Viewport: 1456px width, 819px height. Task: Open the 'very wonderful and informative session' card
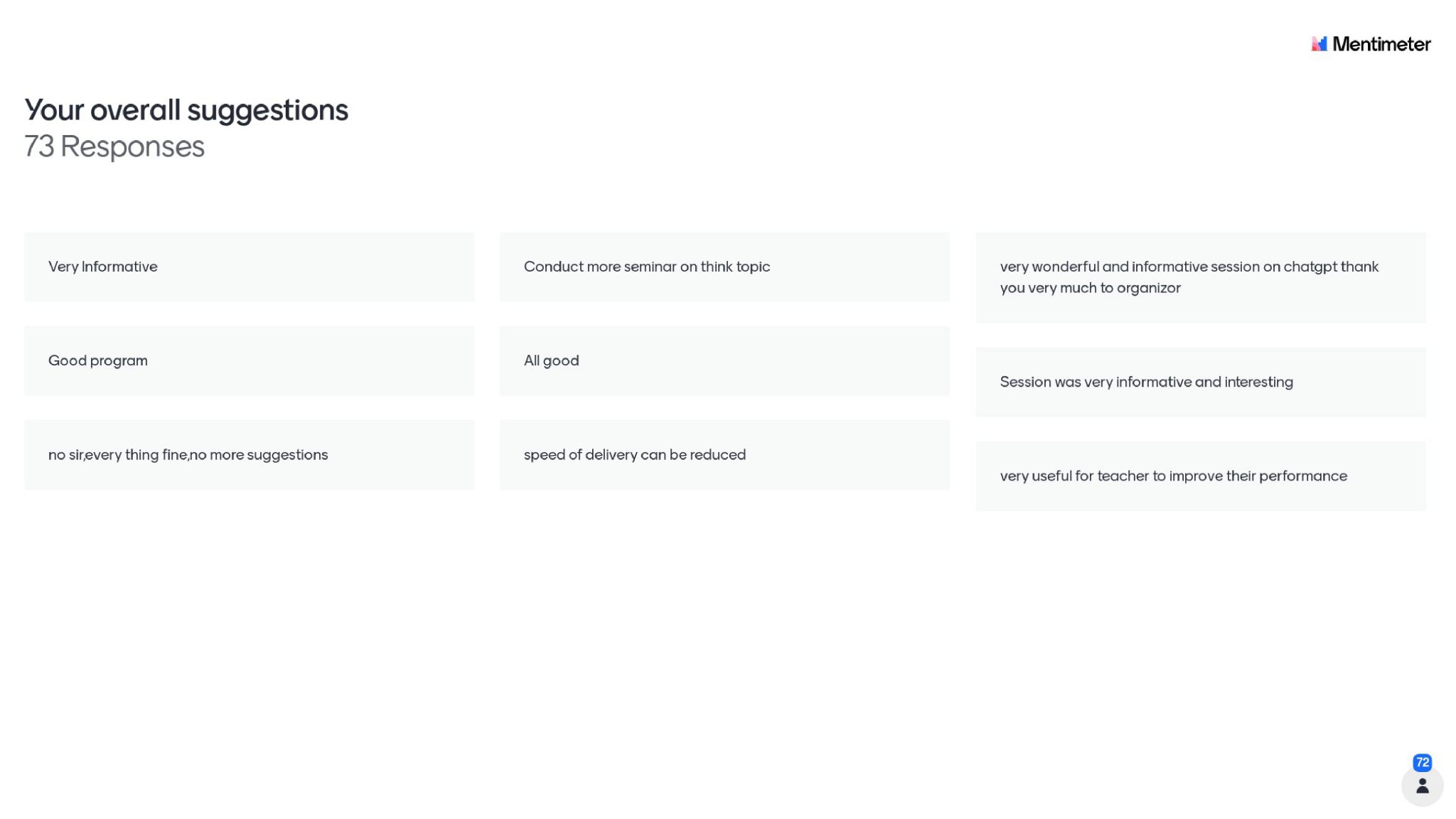pyautogui.click(x=1200, y=277)
